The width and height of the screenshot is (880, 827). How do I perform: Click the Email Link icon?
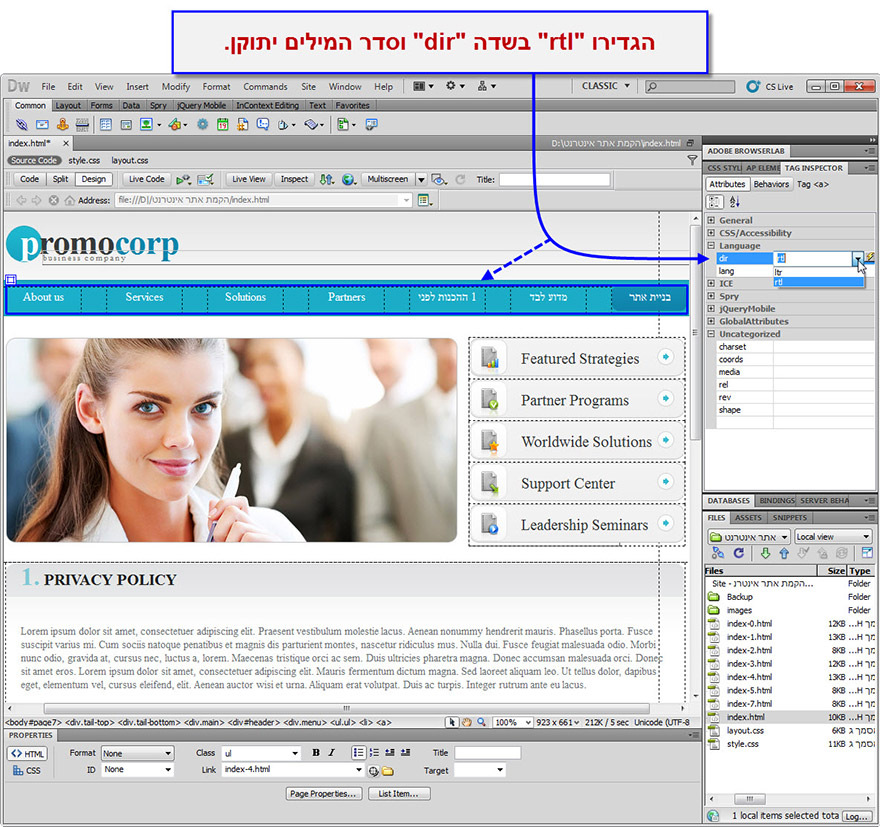coord(42,125)
